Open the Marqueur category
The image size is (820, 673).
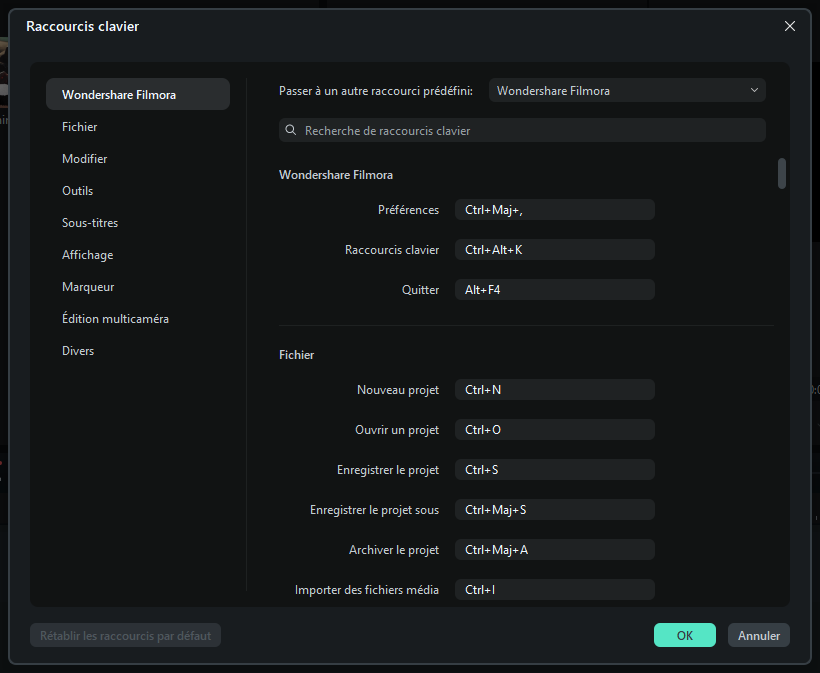pos(88,287)
